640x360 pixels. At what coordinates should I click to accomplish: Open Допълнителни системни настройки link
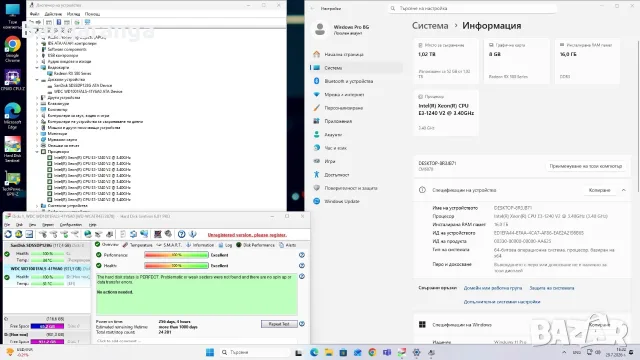click(502, 302)
